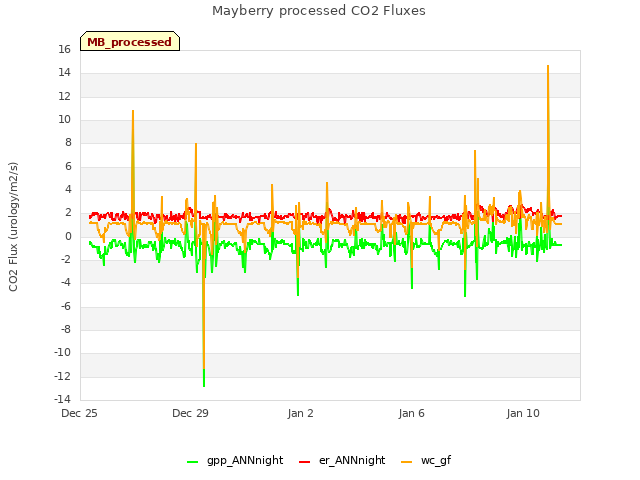Click the lowest green spike bottom near -13

(x=204, y=385)
